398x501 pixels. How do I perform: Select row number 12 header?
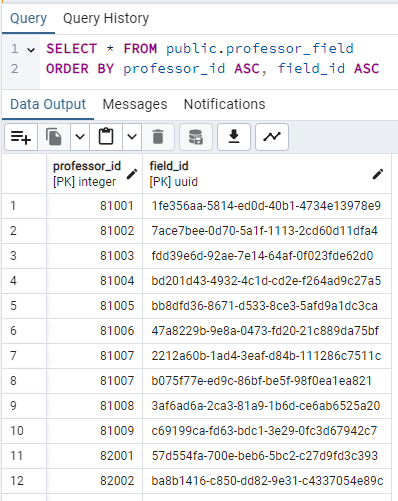(24, 481)
